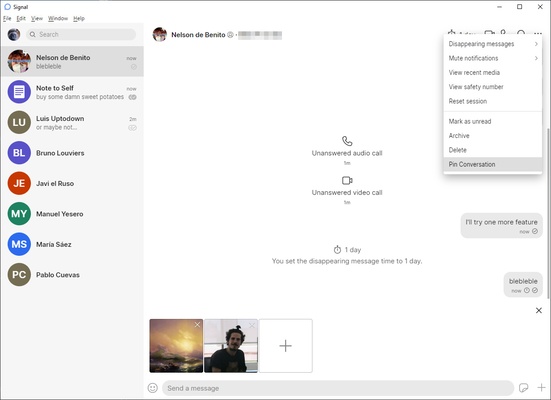Click the JE avatar circle
The height and width of the screenshot is (400, 551).
point(19,183)
